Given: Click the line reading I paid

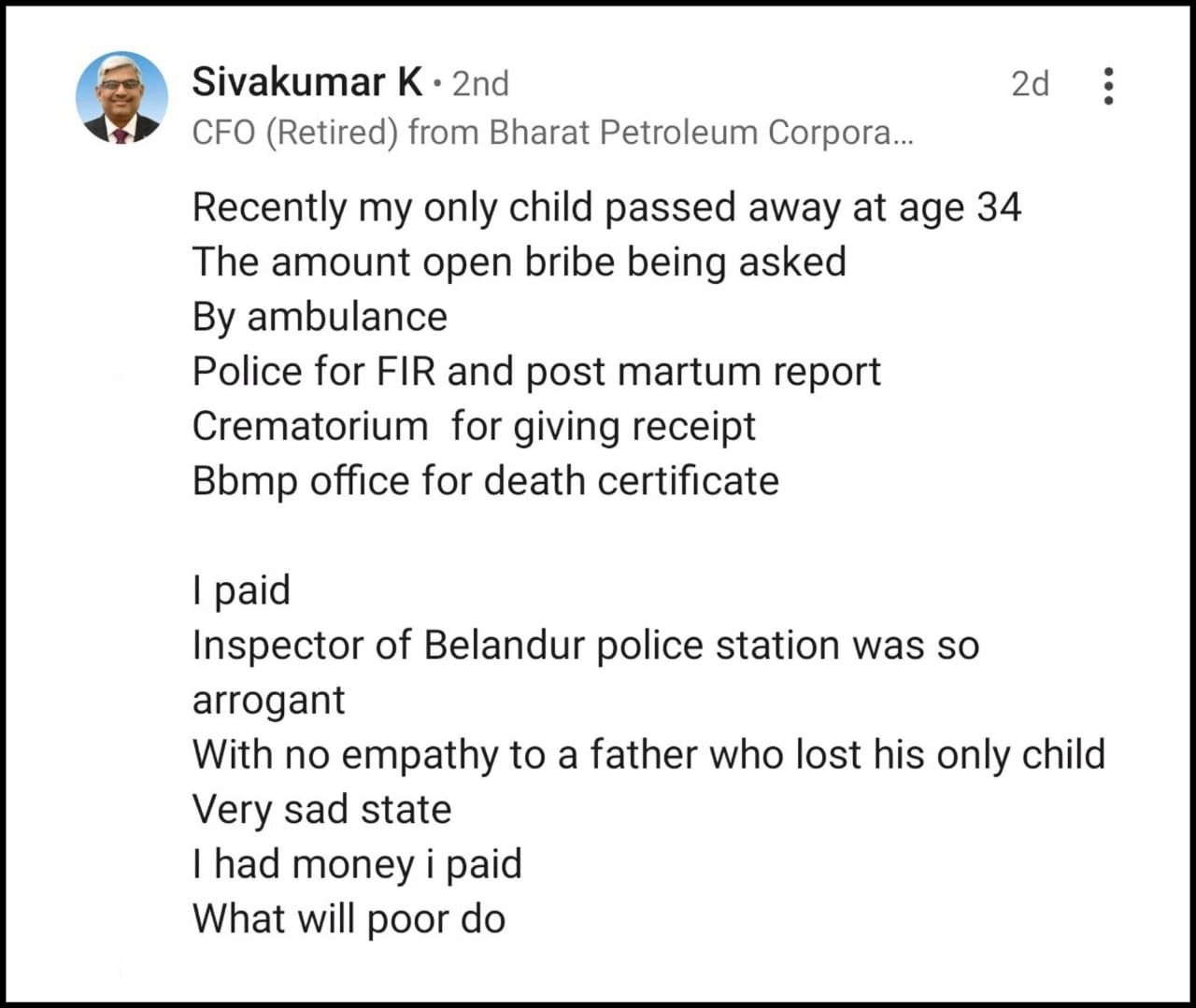Looking at the screenshot, I should [241, 589].
